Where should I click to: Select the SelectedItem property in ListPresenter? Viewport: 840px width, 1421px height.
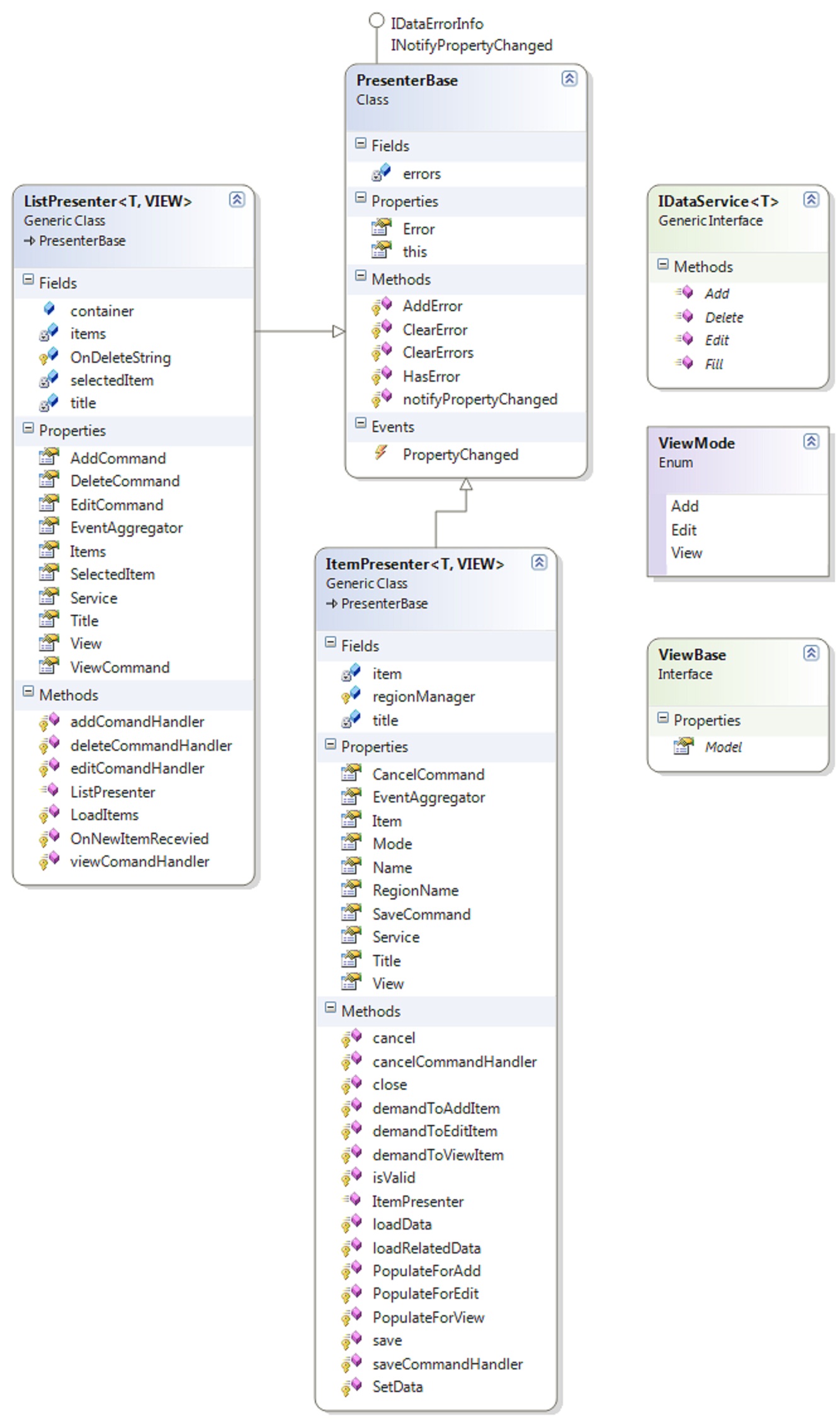pyautogui.click(x=112, y=574)
